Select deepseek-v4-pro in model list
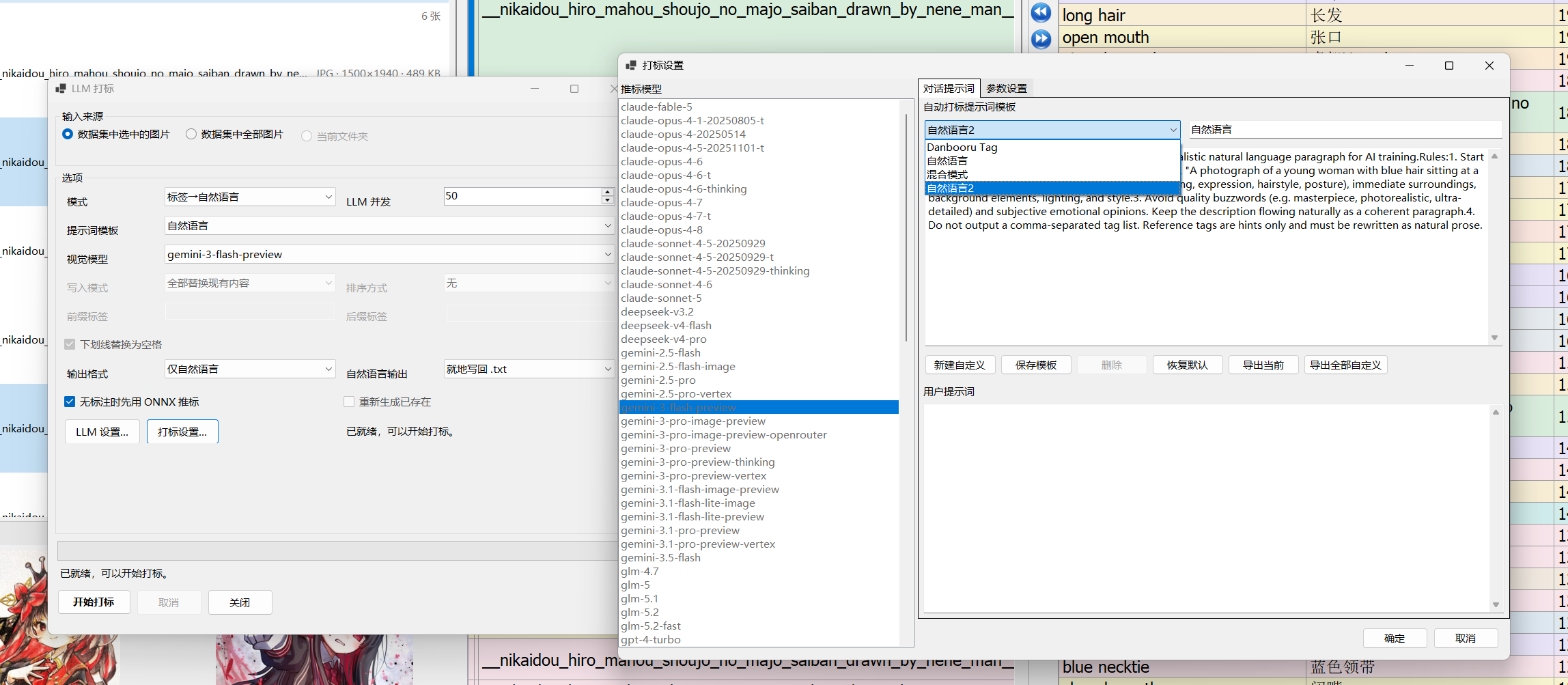This screenshot has width=1568, height=685. [759, 339]
